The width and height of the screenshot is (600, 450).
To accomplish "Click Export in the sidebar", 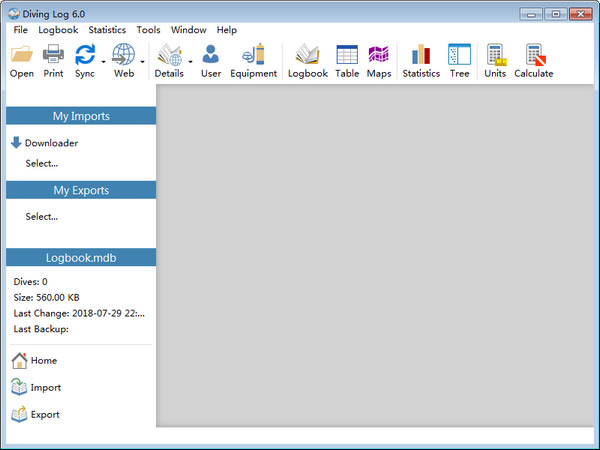I will [x=45, y=414].
